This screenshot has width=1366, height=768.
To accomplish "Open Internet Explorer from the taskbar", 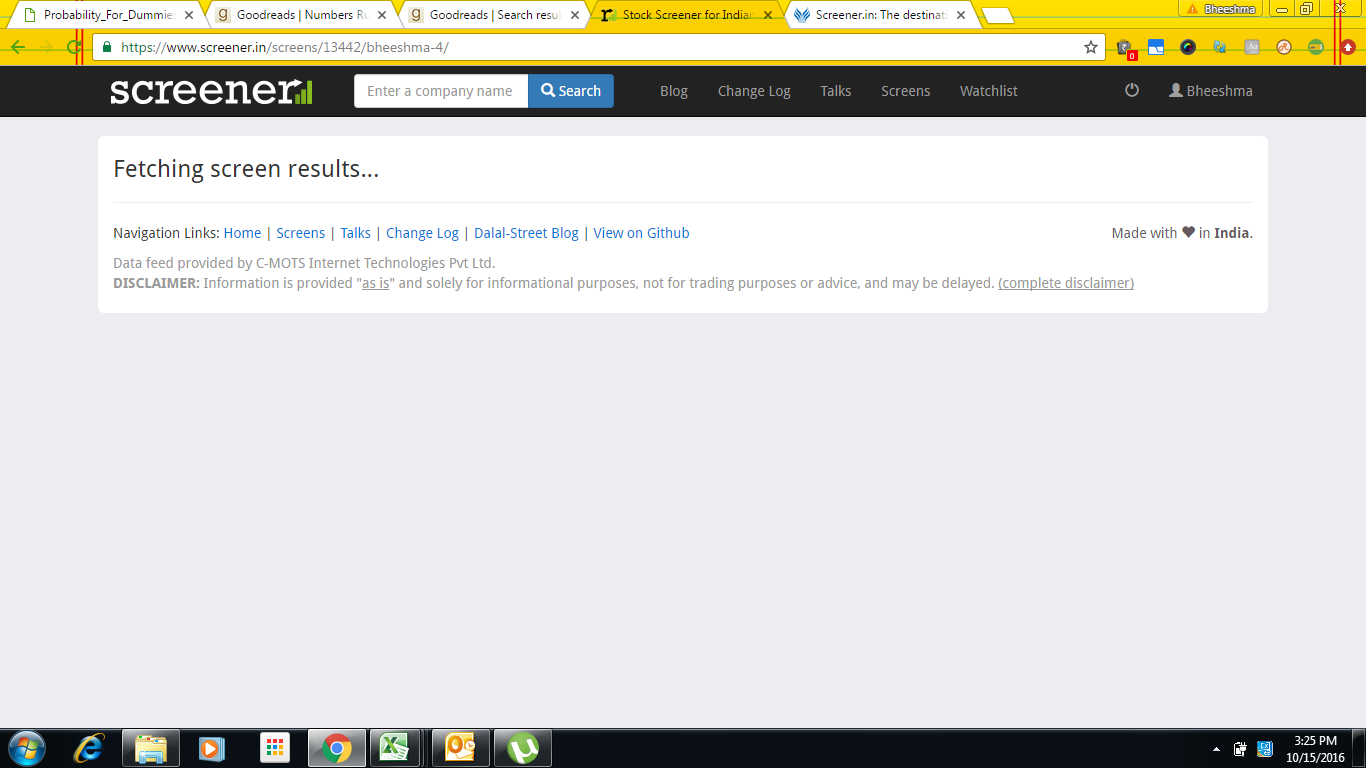I will pos(90,748).
